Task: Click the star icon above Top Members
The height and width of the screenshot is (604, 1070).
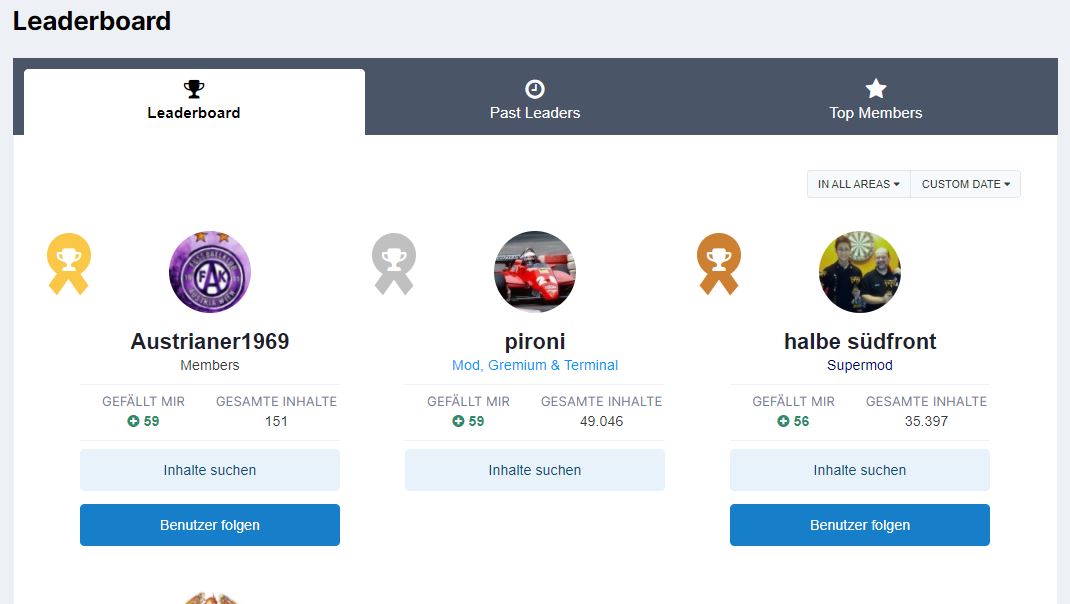Action: (x=876, y=89)
